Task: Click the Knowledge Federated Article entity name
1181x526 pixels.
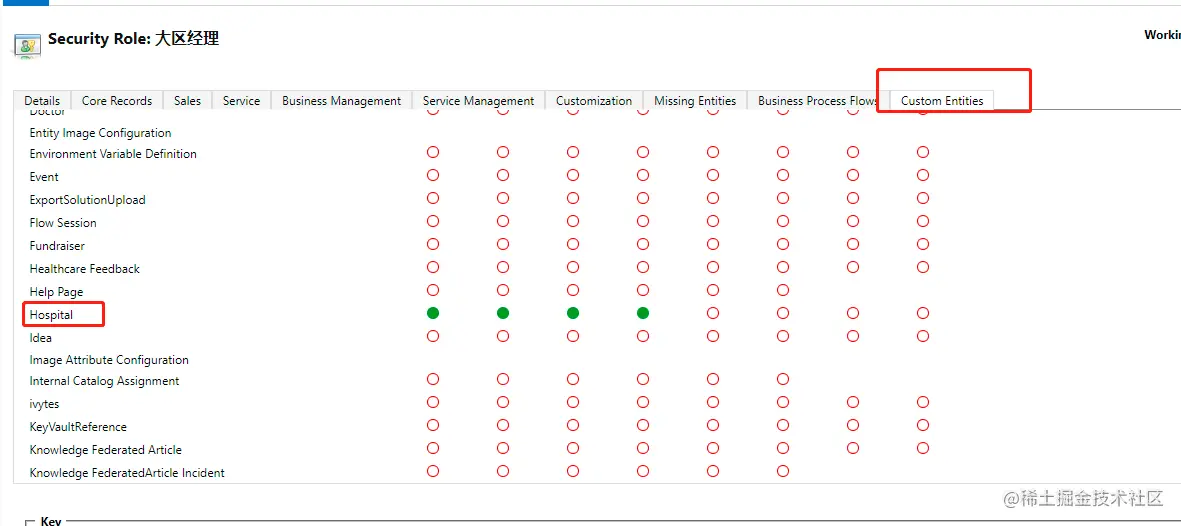Action: (x=105, y=450)
